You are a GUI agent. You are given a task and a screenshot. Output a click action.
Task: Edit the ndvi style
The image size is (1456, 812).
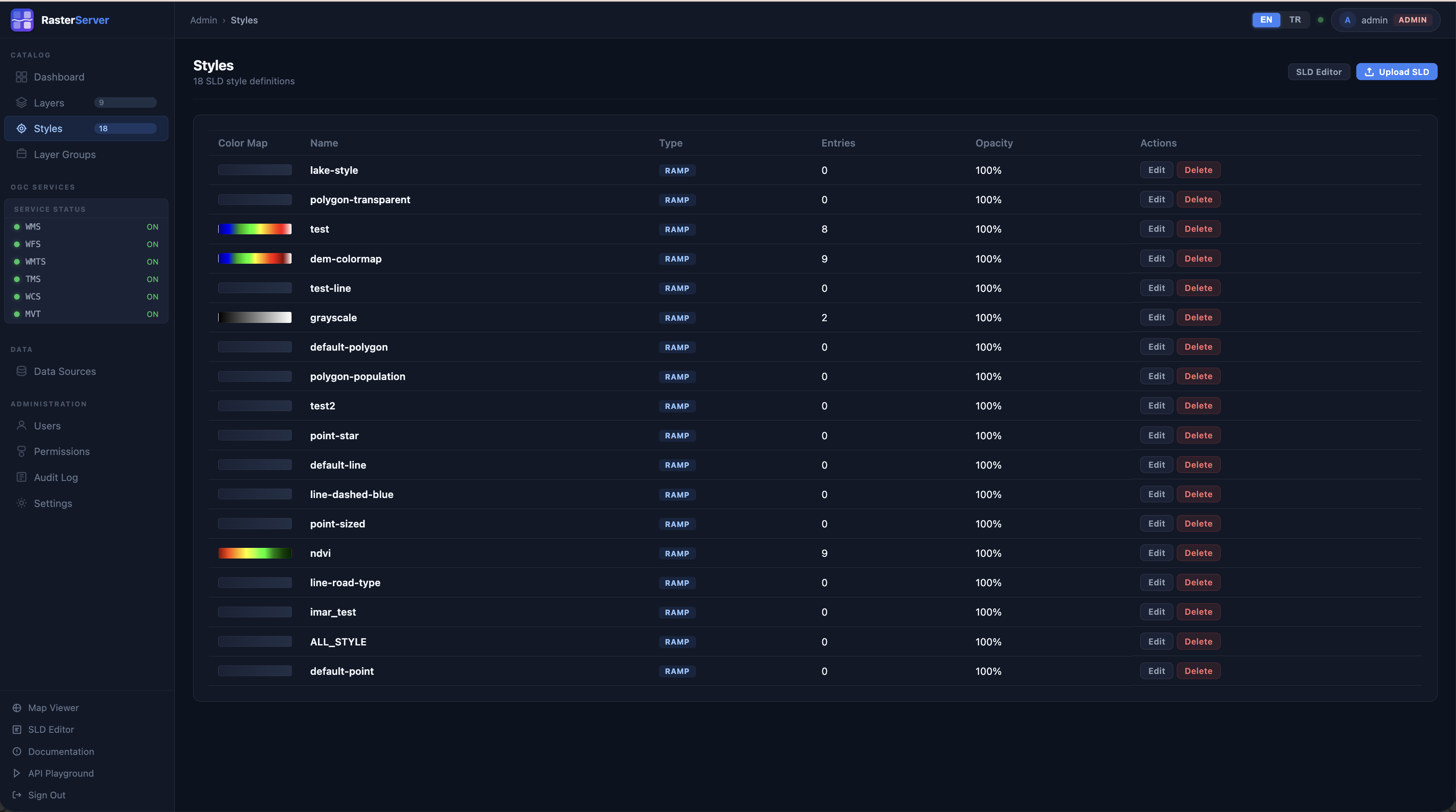pyautogui.click(x=1156, y=553)
